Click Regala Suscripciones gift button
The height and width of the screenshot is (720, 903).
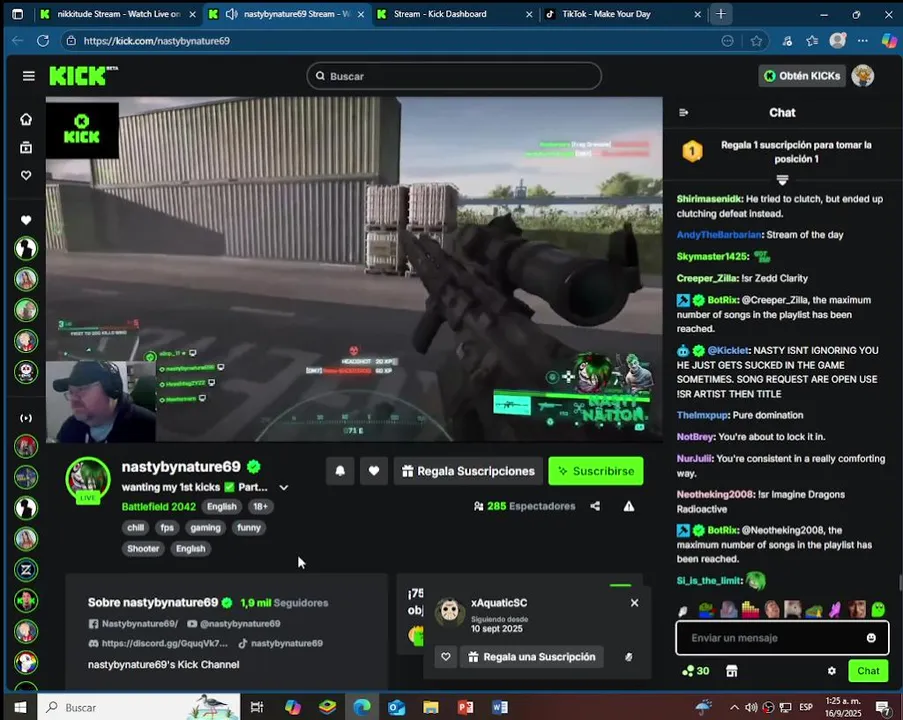pos(468,471)
